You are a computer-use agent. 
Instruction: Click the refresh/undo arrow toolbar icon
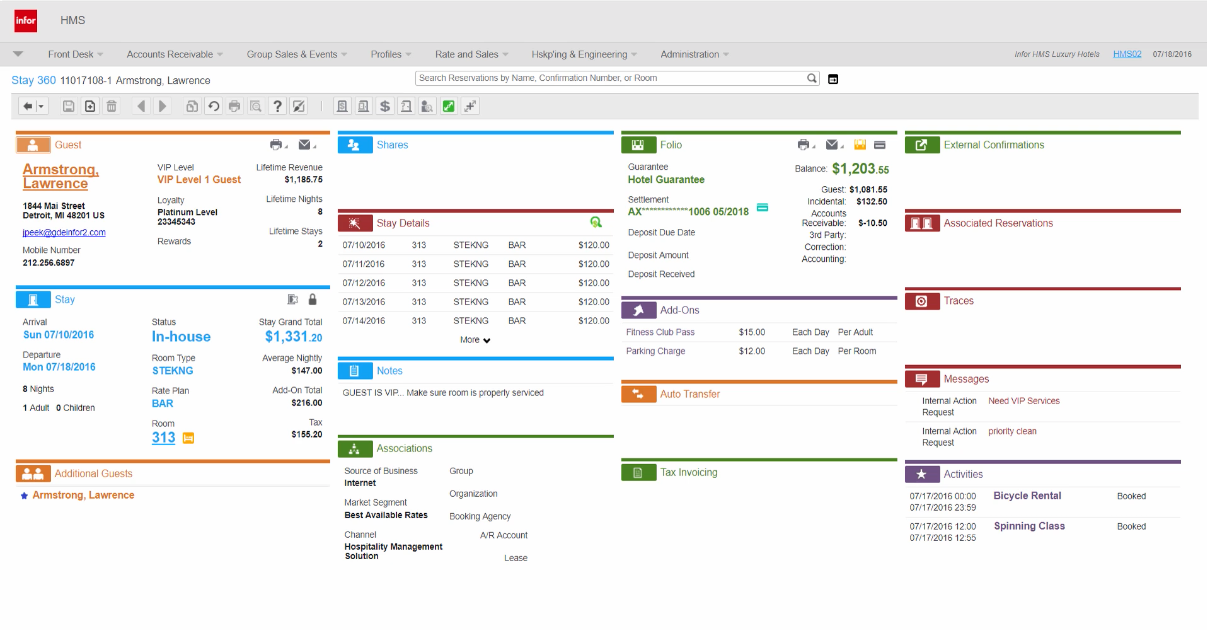[213, 106]
